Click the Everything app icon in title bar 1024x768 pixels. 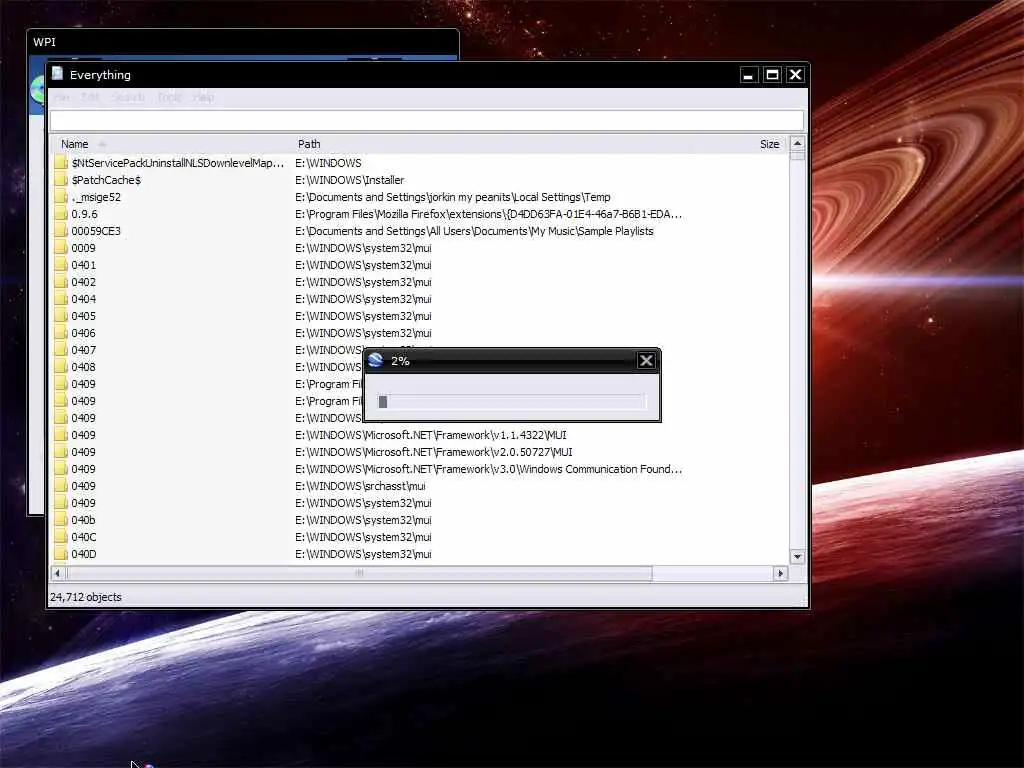point(57,74)
